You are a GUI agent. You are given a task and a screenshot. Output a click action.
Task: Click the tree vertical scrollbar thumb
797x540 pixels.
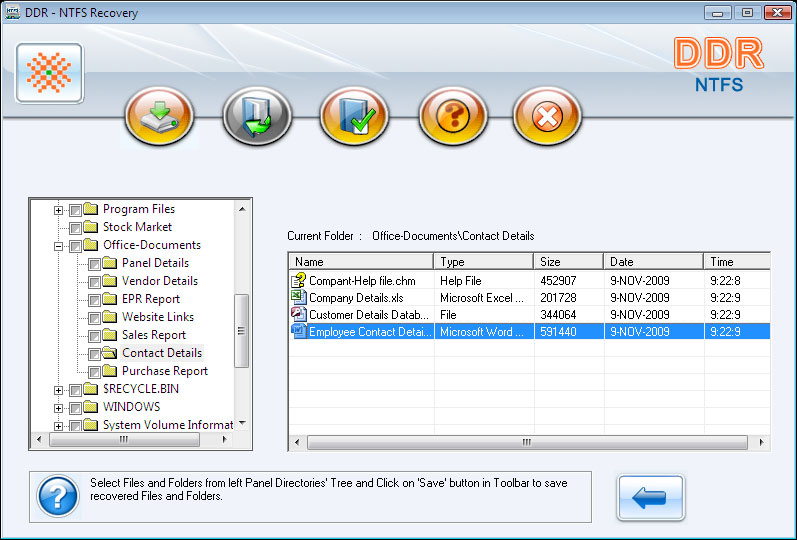point(241,331)
